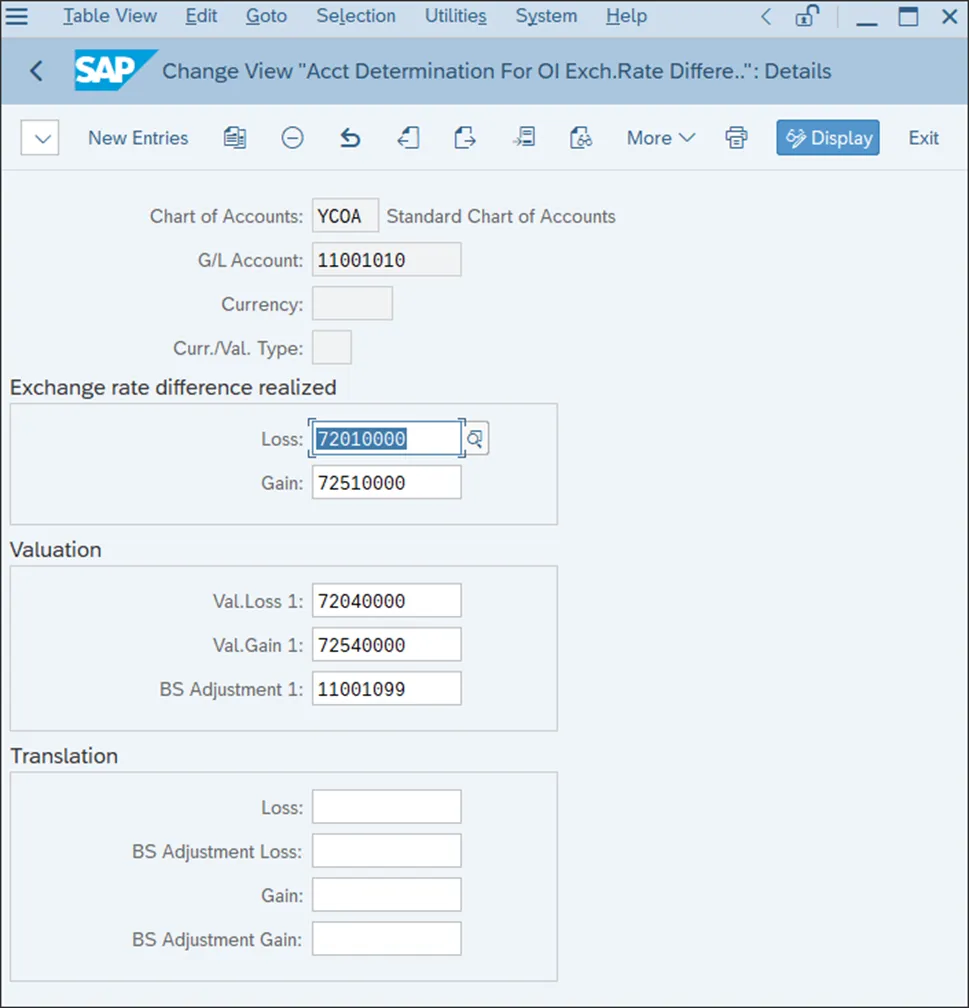Click the hamburger menu icon
Viewport: 969px width, 1008px height.
coord(17,17)
